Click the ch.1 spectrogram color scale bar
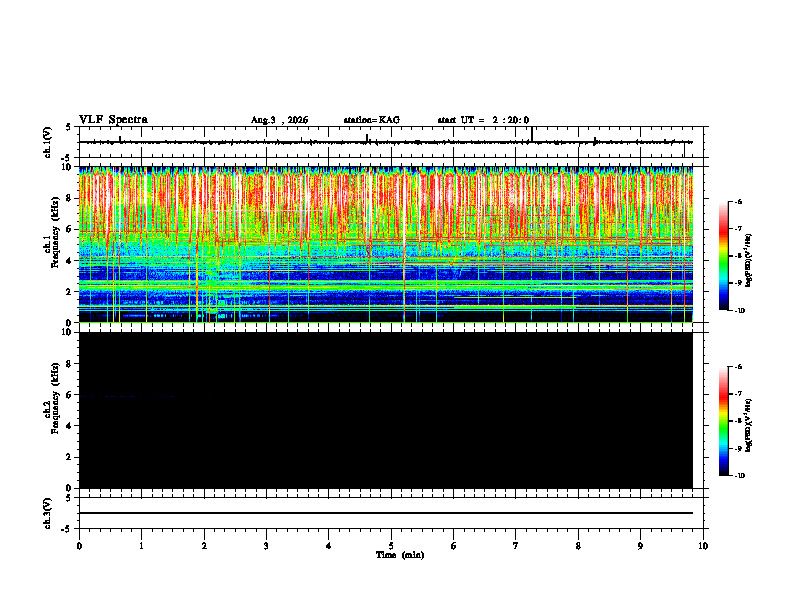 click(724, 256)
